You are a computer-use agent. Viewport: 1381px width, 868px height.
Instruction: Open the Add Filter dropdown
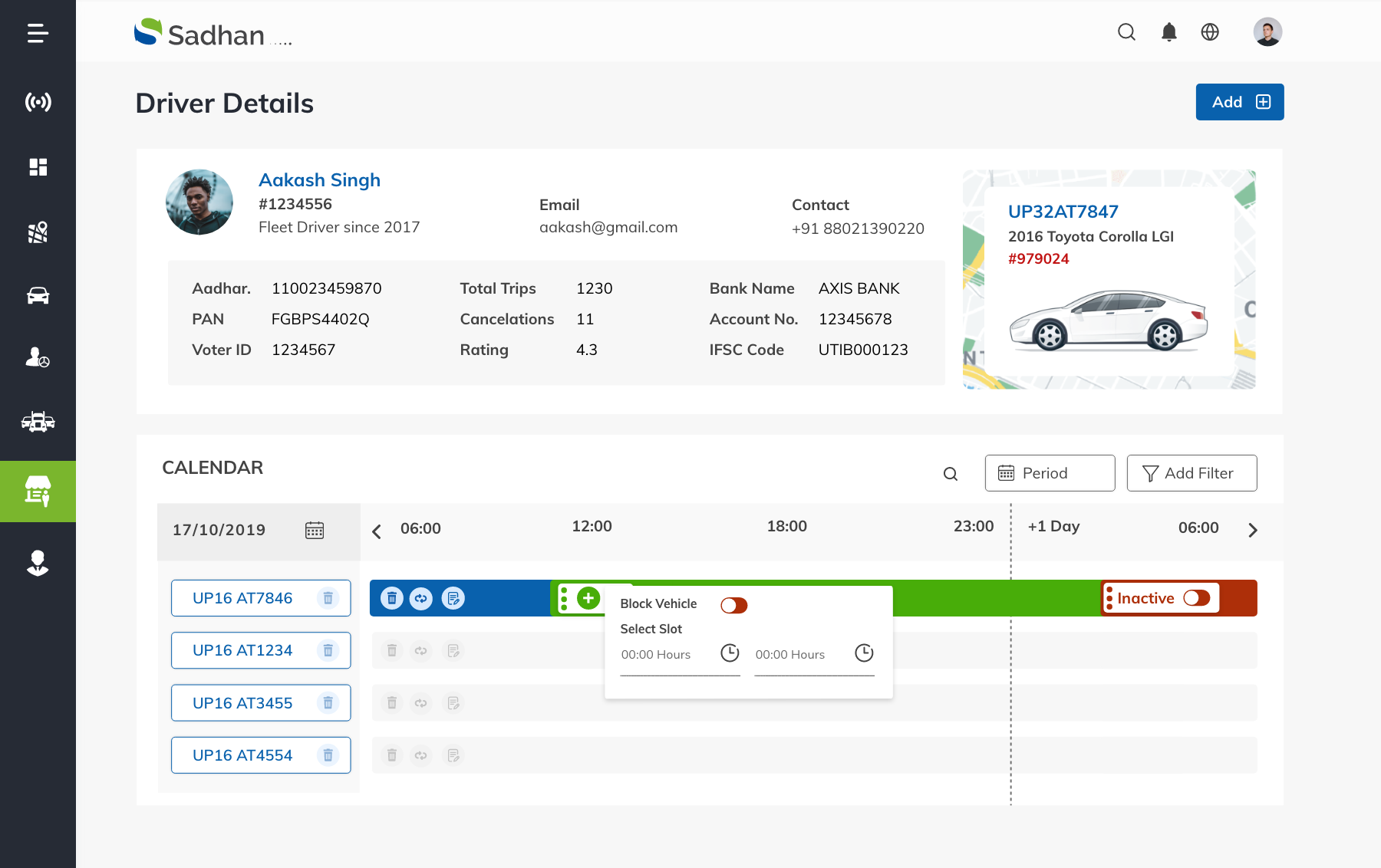point(1191,473)
